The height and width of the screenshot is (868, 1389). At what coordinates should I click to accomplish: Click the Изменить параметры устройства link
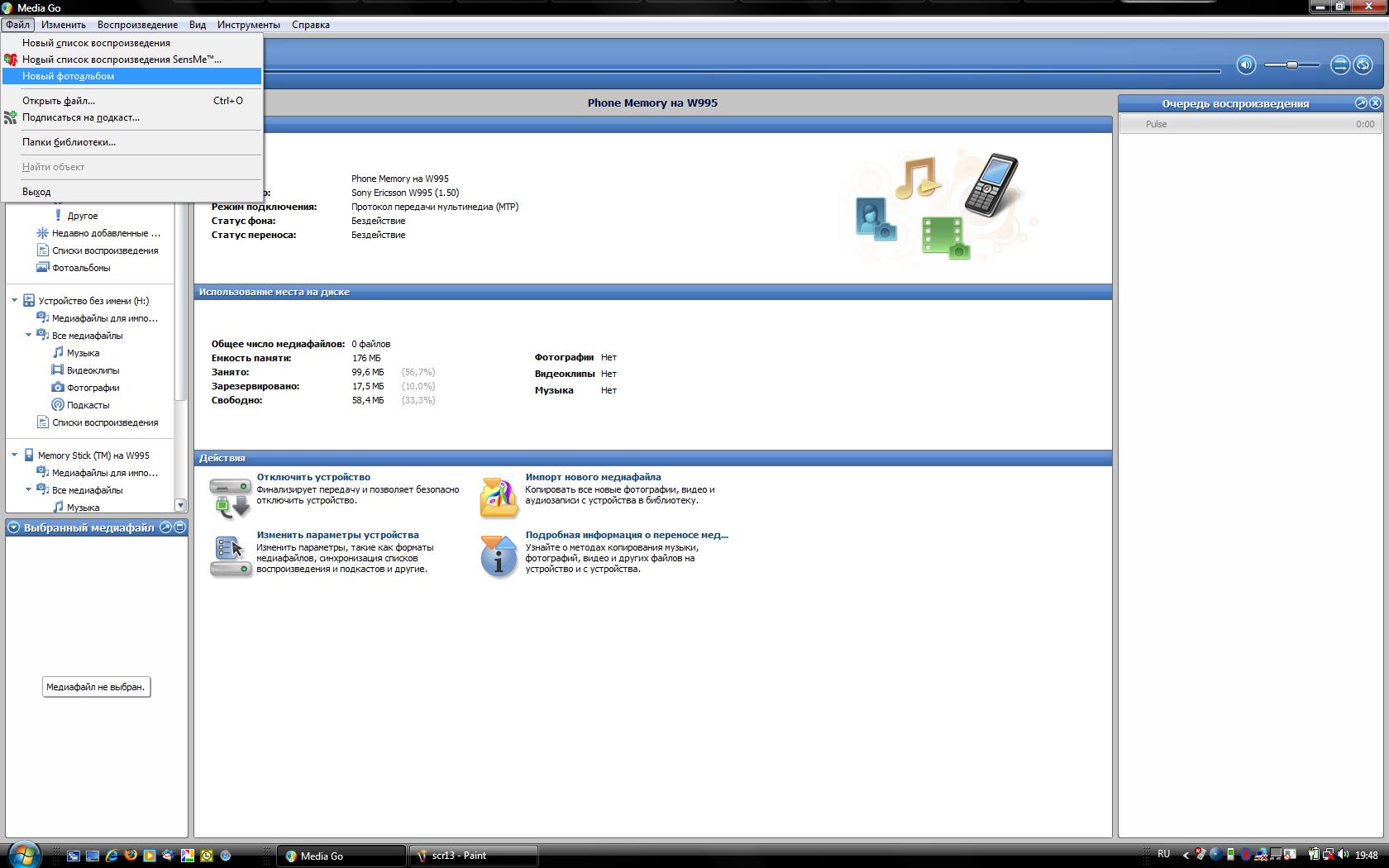coord(337,535)
